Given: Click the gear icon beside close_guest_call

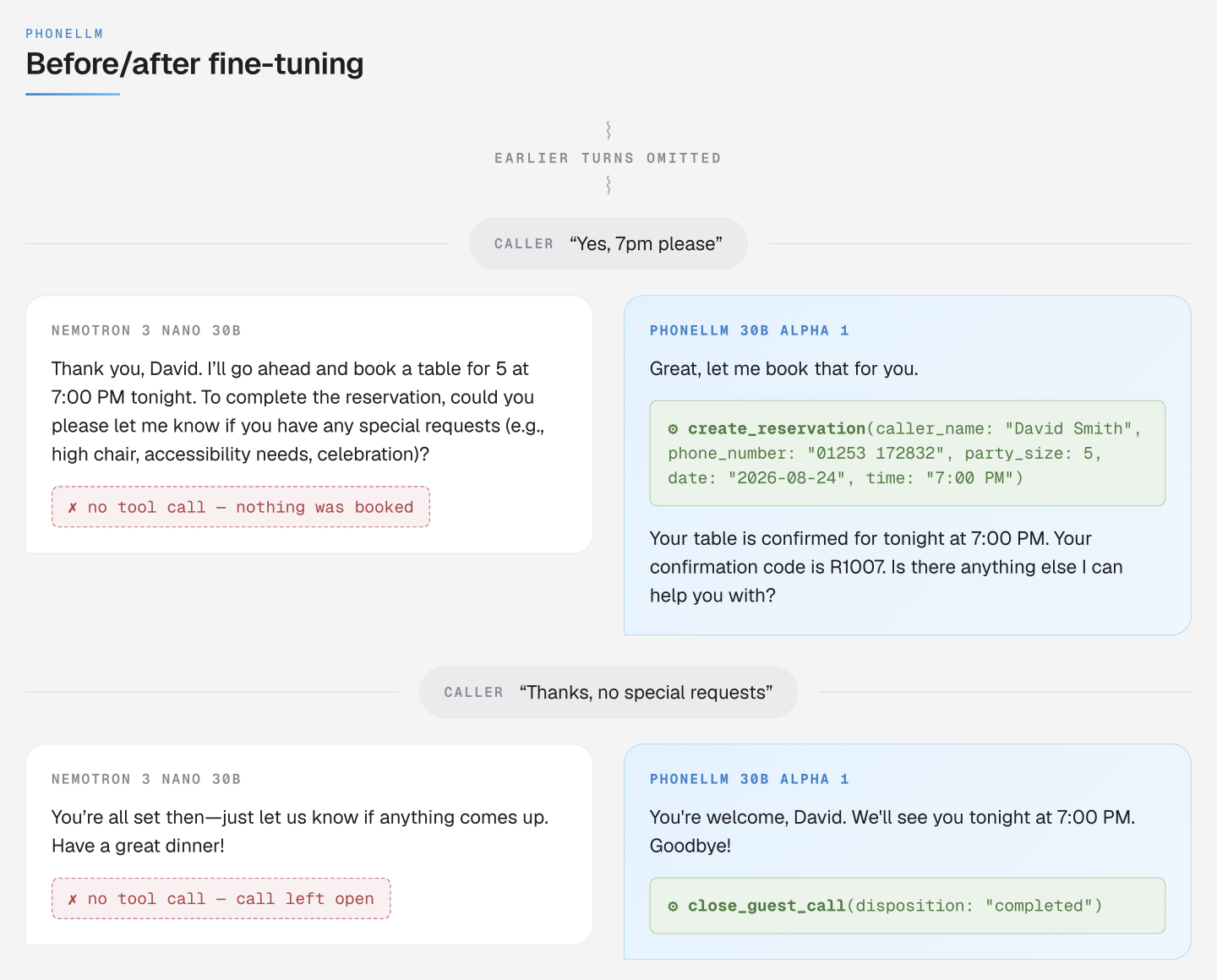Looking at the screenshot, I should pos(673,906).
